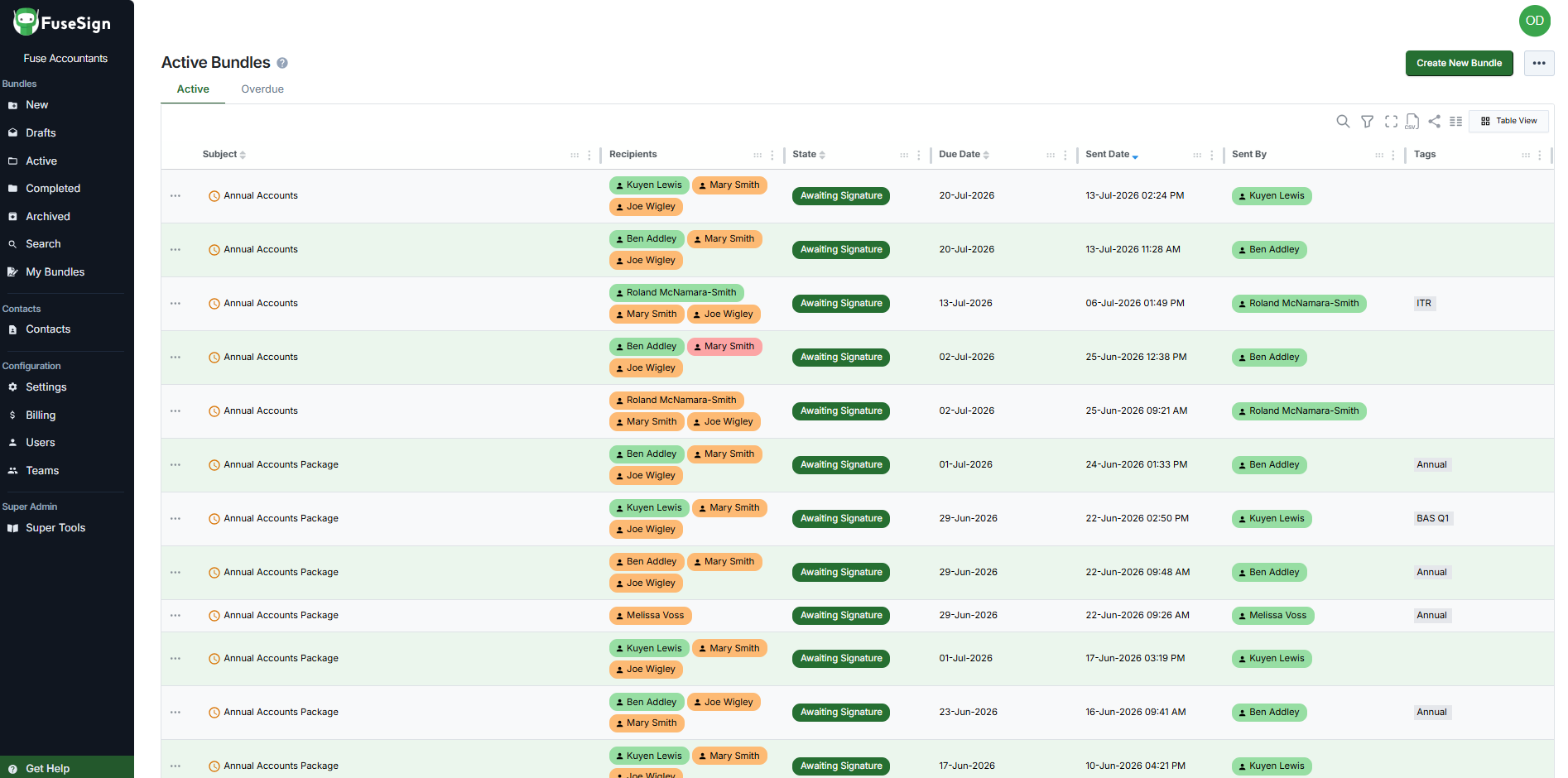Switch to Table View button

pos(1508,121)
